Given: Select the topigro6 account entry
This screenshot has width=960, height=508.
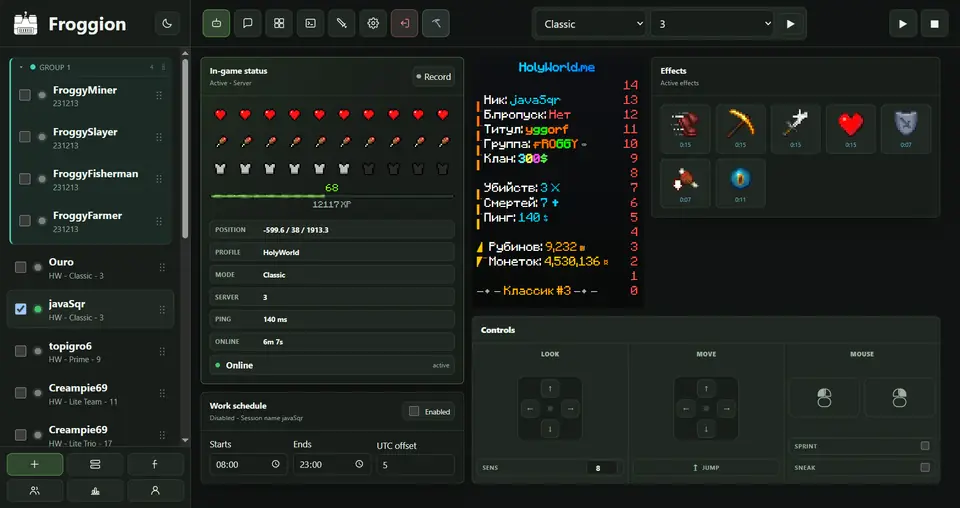Looking at the screenshot, I should [90, 351].
